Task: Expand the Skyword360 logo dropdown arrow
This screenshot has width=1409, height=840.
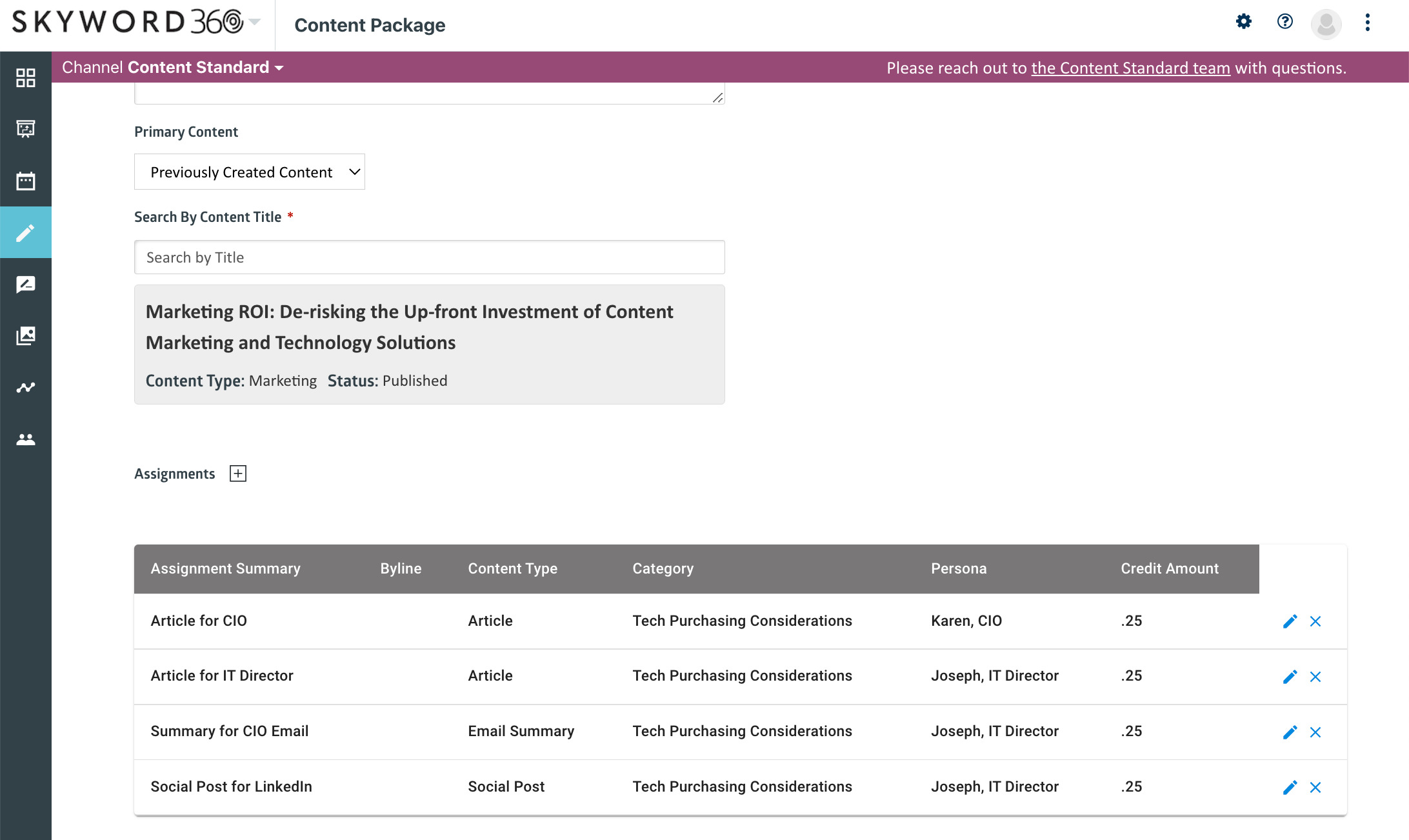Action: tap(255, 22)
